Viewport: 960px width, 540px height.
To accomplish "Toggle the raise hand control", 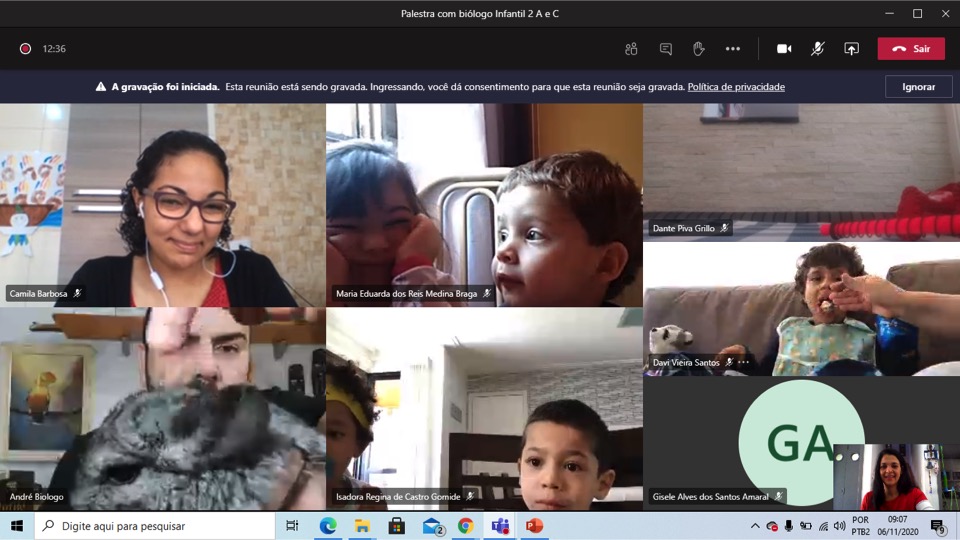I will tap(699, 49).
